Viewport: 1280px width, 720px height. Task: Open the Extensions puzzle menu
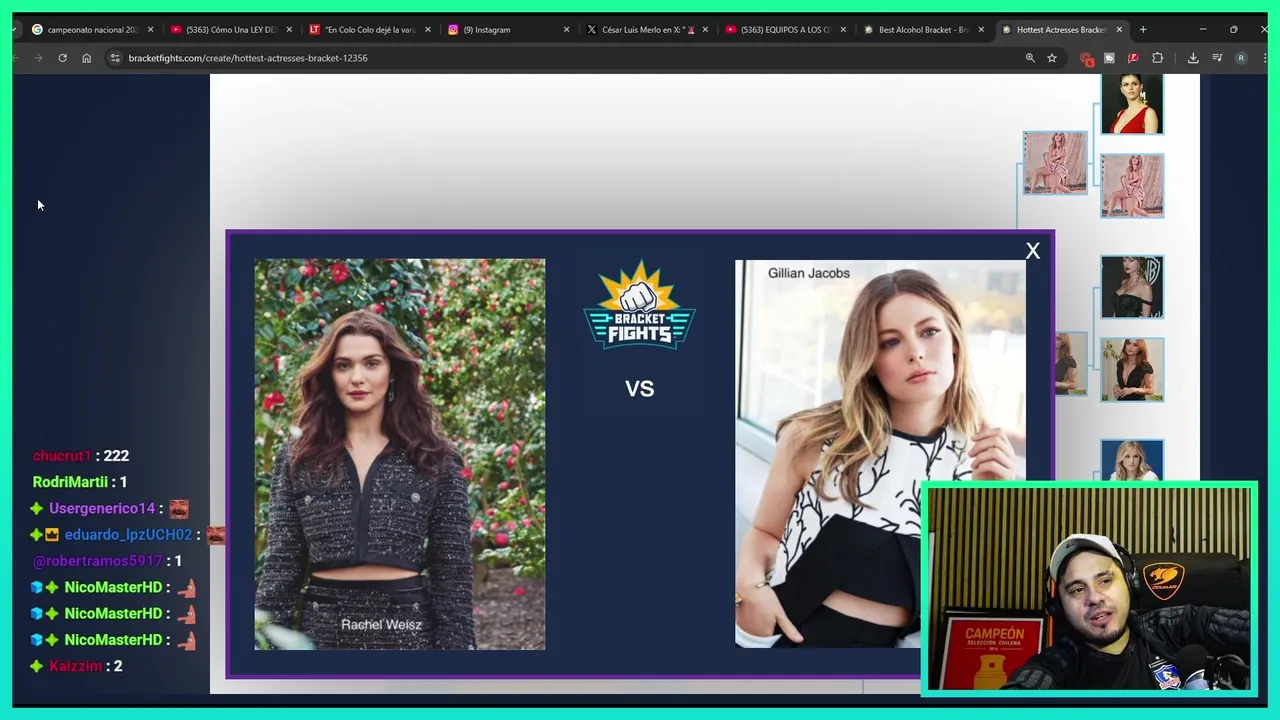(x=1158, y=58)
